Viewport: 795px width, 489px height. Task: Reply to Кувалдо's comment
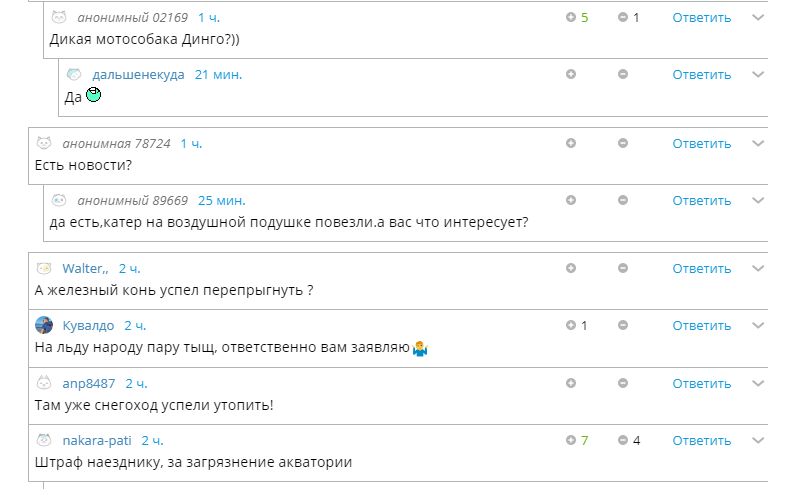coord(702,326)
